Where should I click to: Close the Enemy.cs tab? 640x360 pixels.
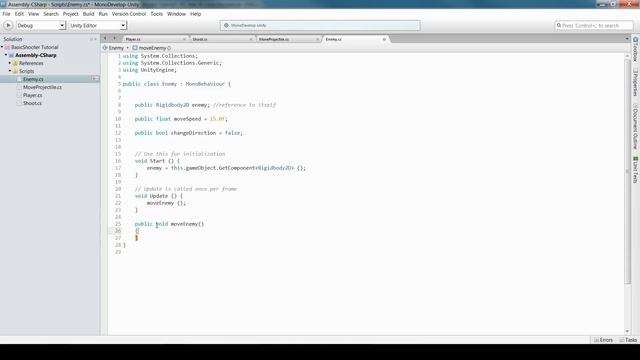pyautogui.click(x=384, y=39)
